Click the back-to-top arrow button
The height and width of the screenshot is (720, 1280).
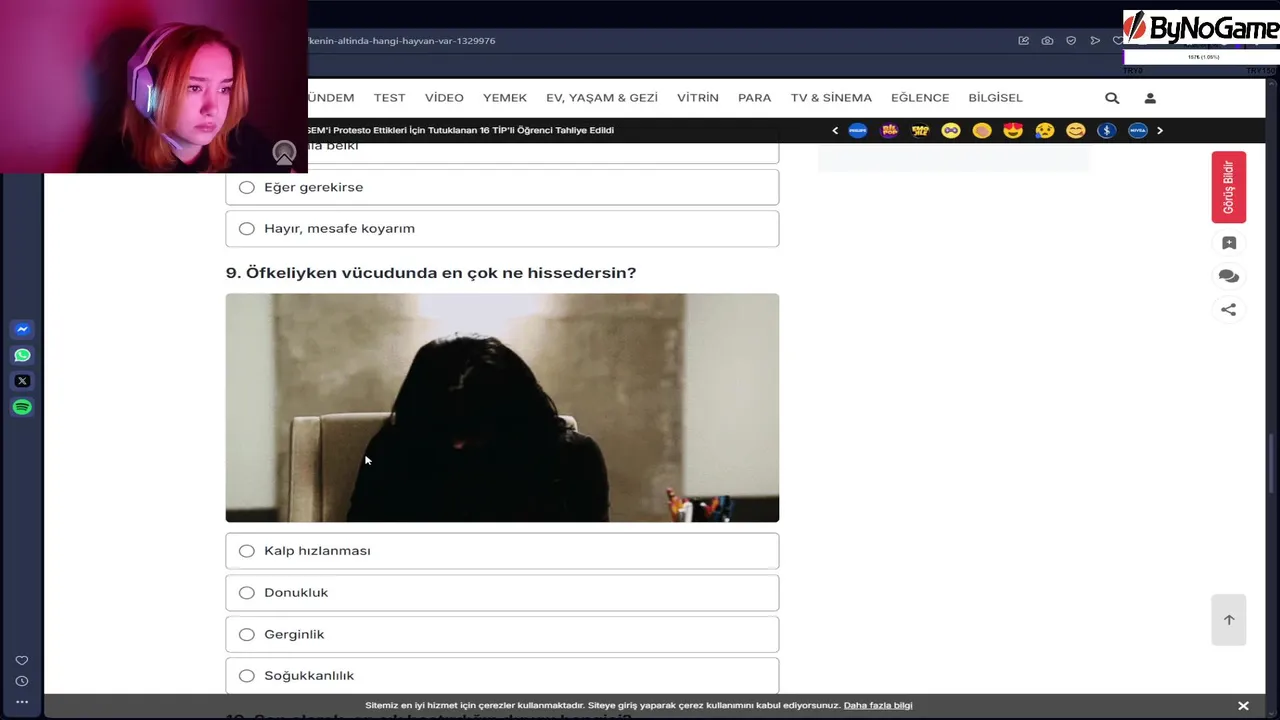[1229, 620]
